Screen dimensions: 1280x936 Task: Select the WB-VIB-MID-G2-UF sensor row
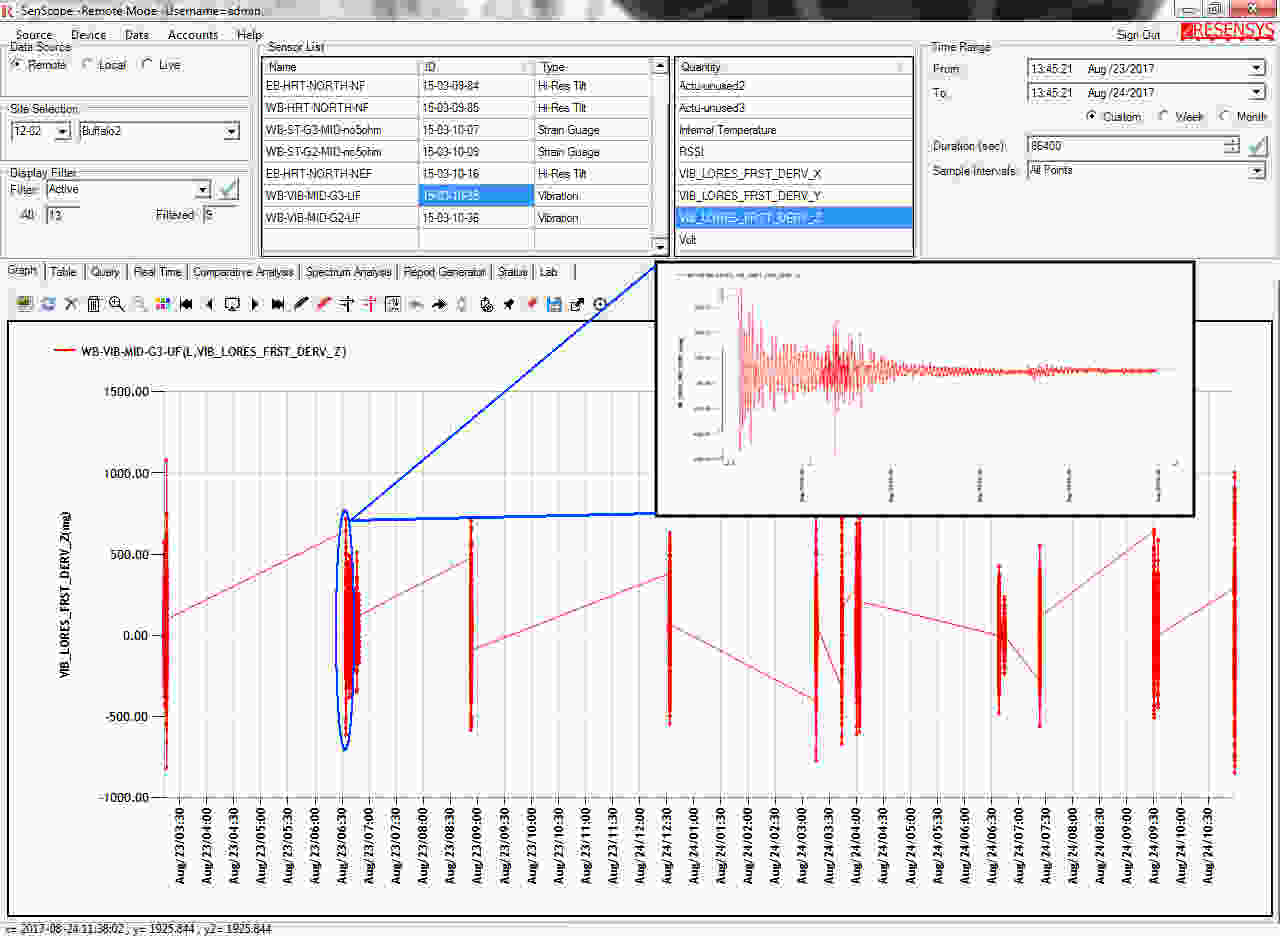click(x=456, y=218)
